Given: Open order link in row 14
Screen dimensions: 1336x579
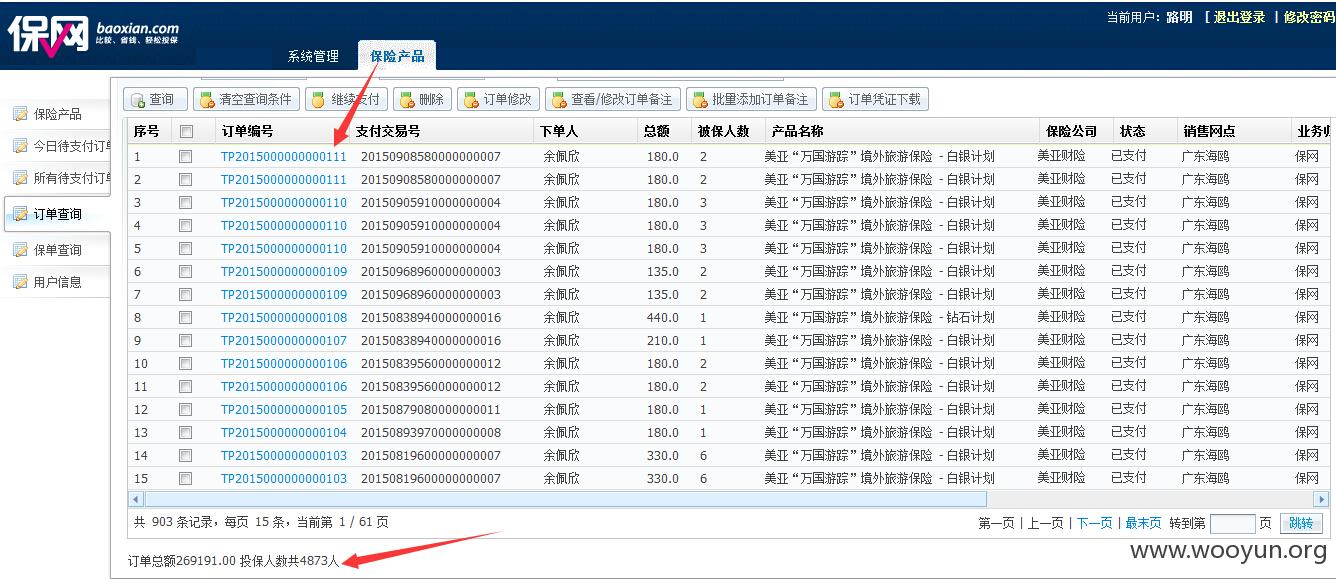Looking at the screenshot, I should point(284,456).
